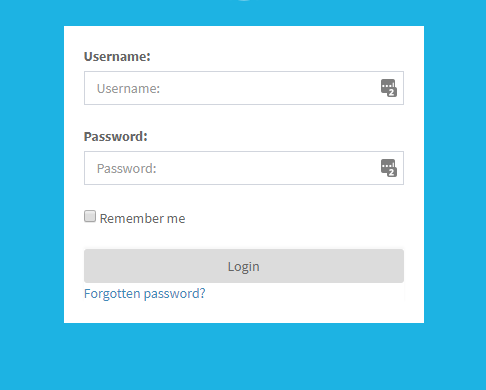This screenshot has height=390, width=486.
Task: Open password manager icon in Username field
Action: [x=389, y=88]
